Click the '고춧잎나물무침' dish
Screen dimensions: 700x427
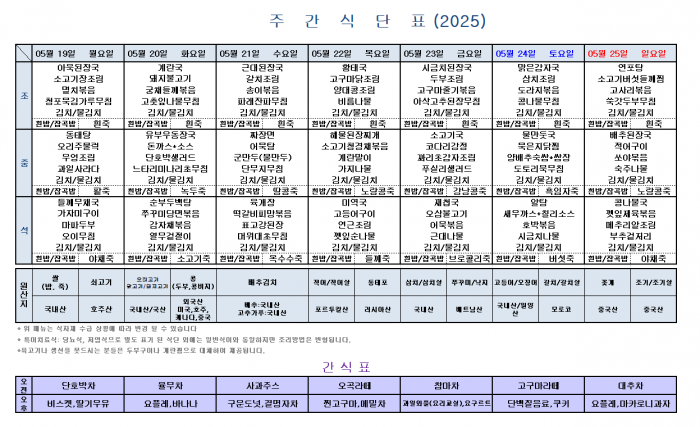tap(170, 101)
